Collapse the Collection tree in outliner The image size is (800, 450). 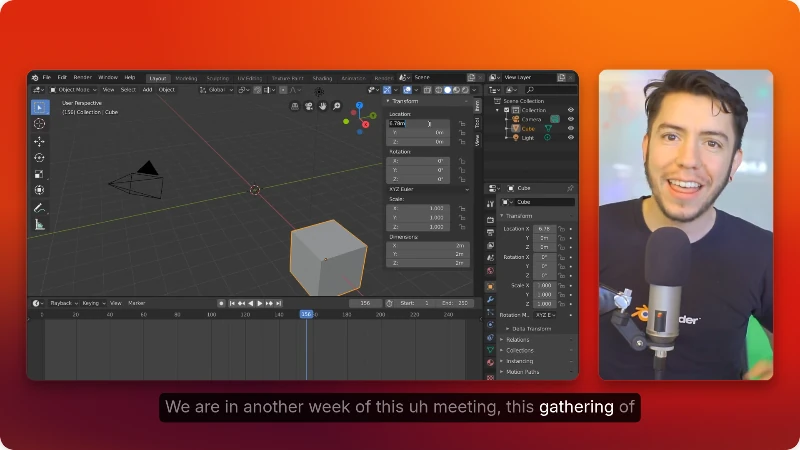click(497, 110)
